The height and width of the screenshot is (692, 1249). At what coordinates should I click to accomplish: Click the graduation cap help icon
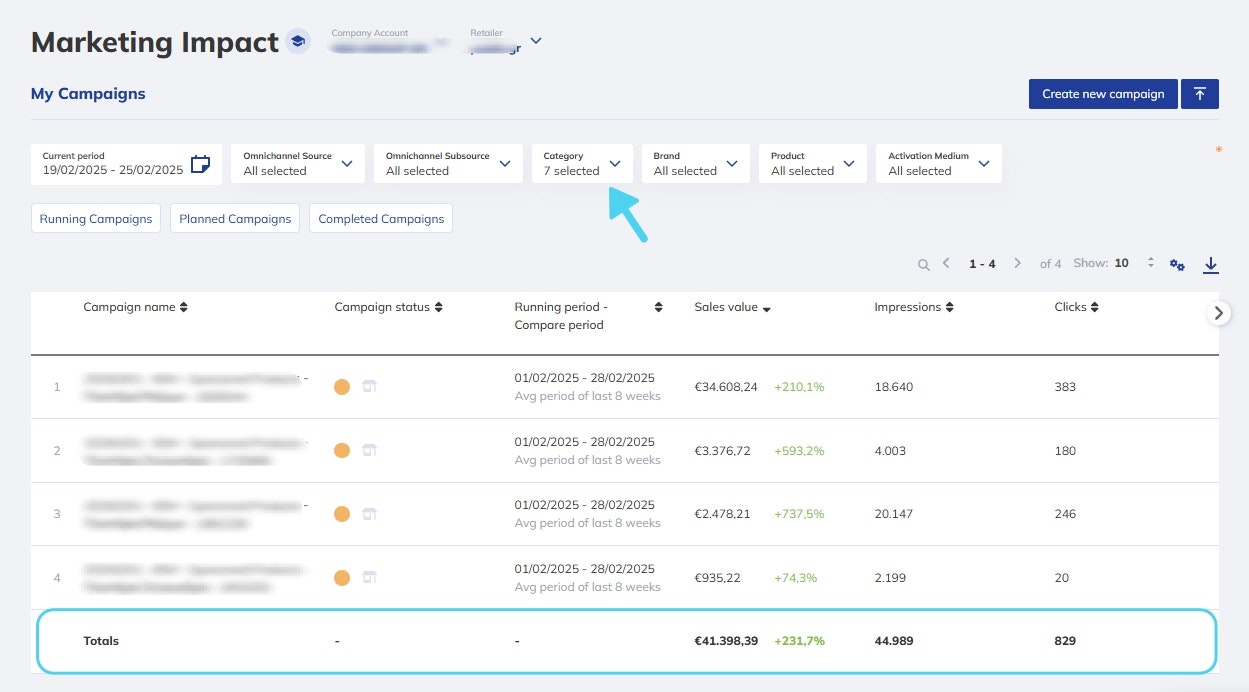[297, 42]
